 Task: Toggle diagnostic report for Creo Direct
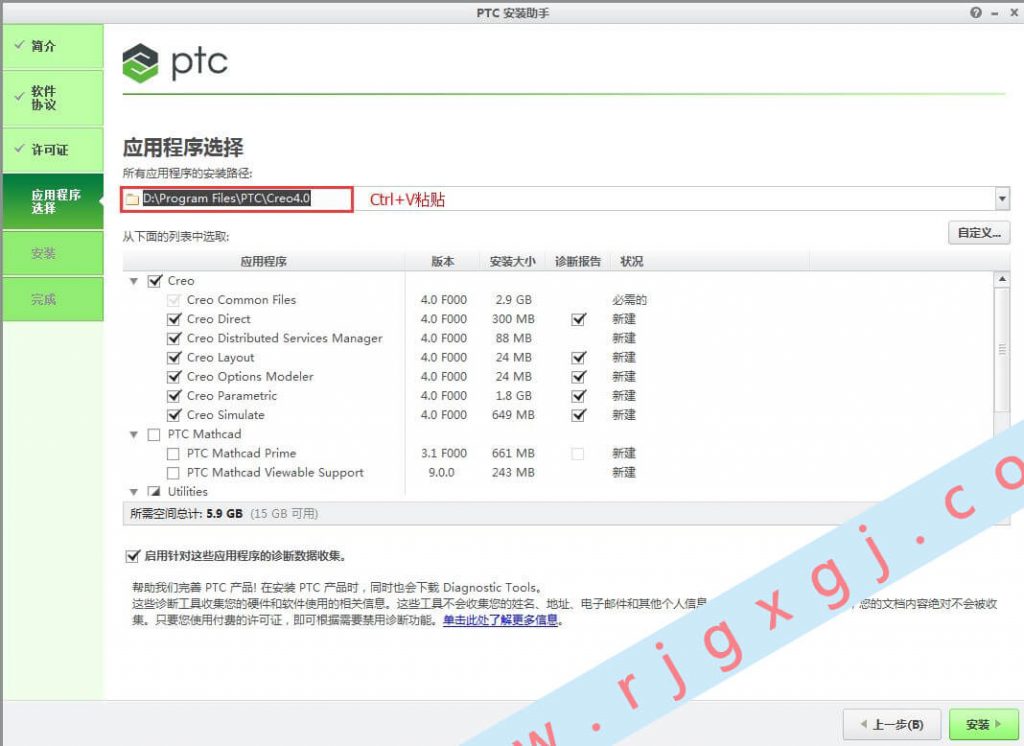579,319
